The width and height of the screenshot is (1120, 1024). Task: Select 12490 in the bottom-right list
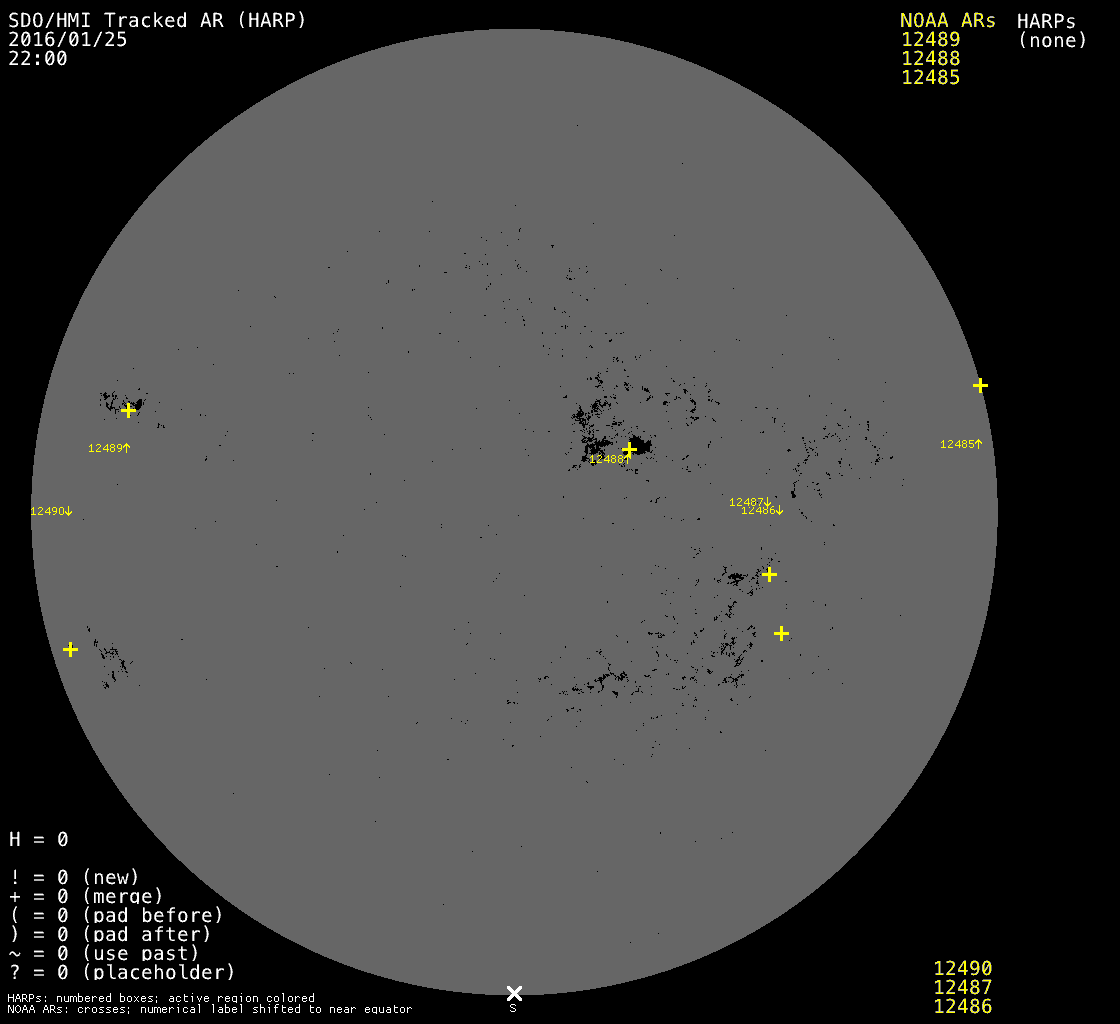pyautogui.click(x=962, y=968)
